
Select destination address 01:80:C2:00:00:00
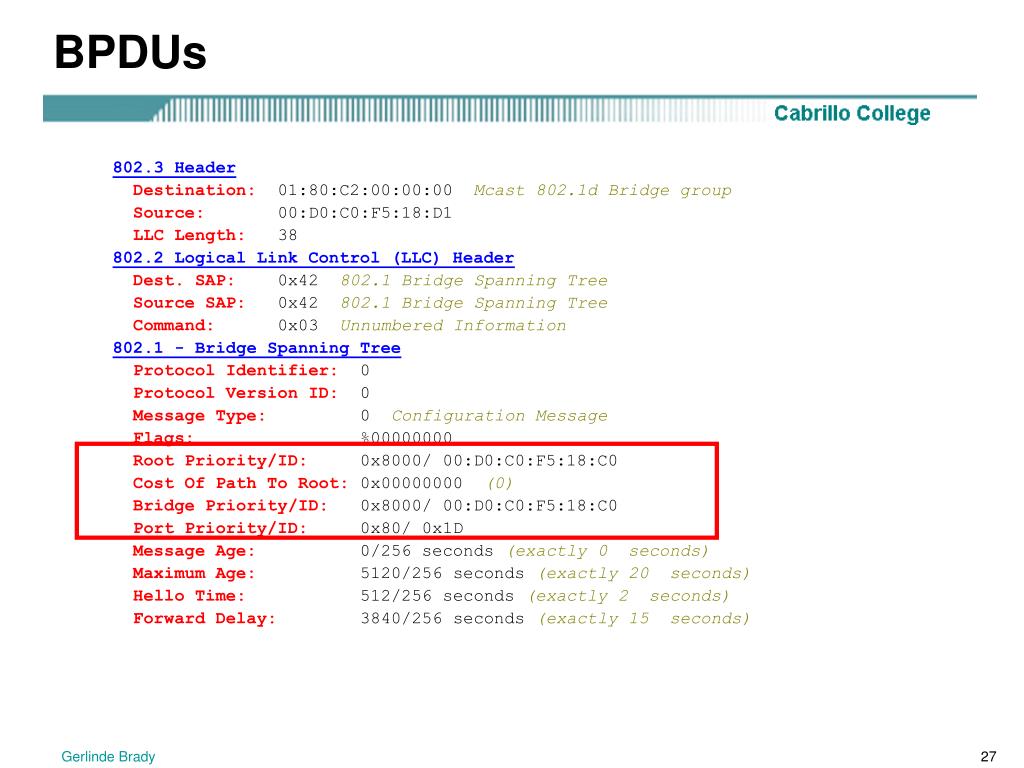tap(365, 190)
